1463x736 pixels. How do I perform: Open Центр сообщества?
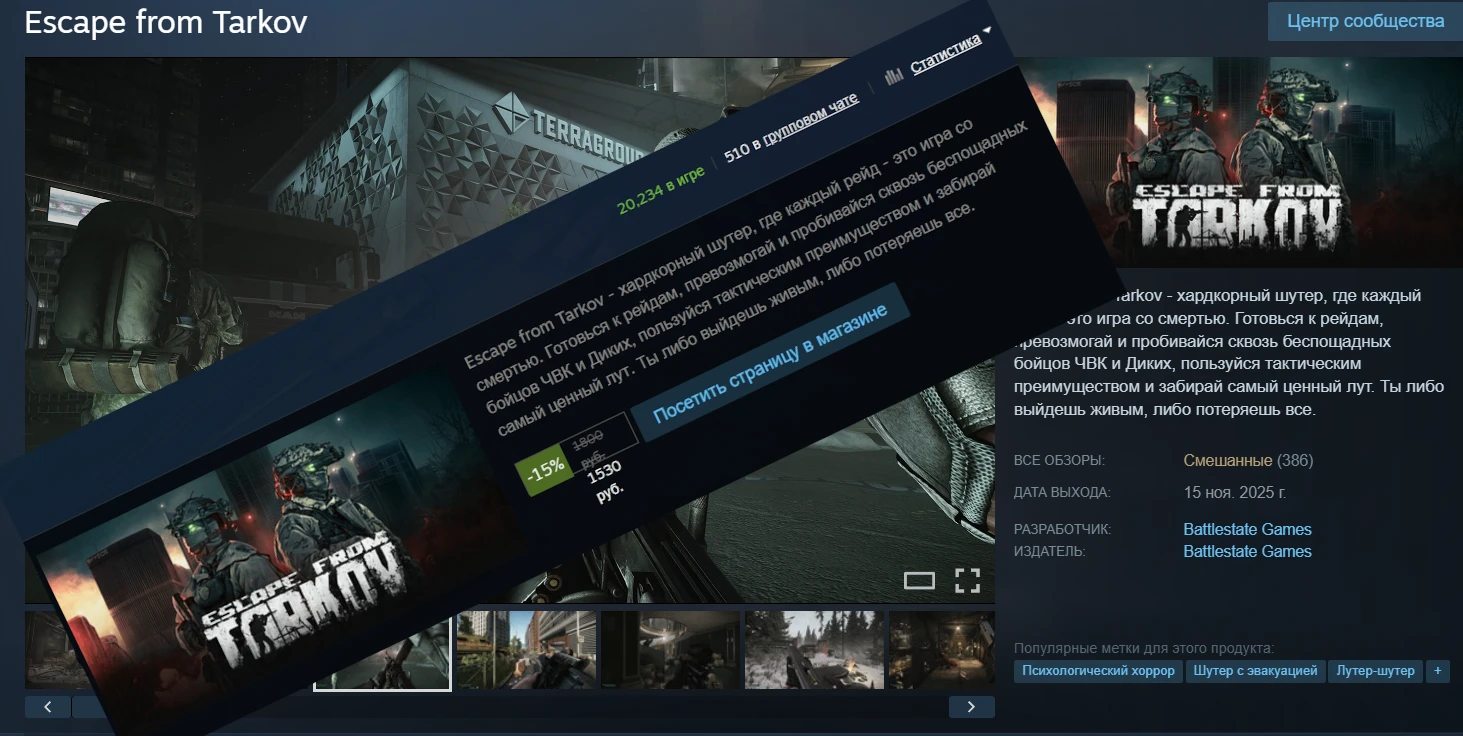1364,20
